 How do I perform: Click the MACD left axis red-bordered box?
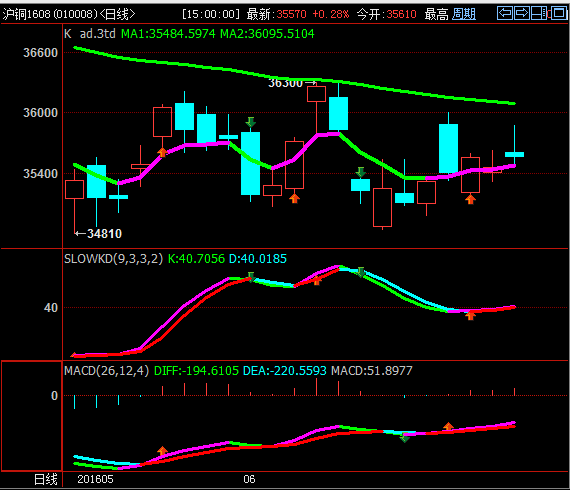coord(32,416)
